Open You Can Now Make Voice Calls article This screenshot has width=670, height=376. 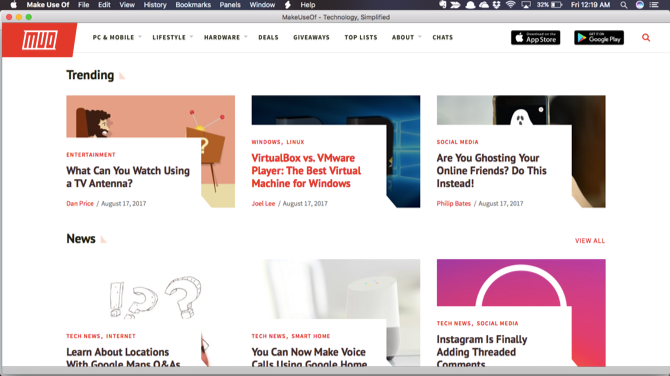[x=309, y=358]
